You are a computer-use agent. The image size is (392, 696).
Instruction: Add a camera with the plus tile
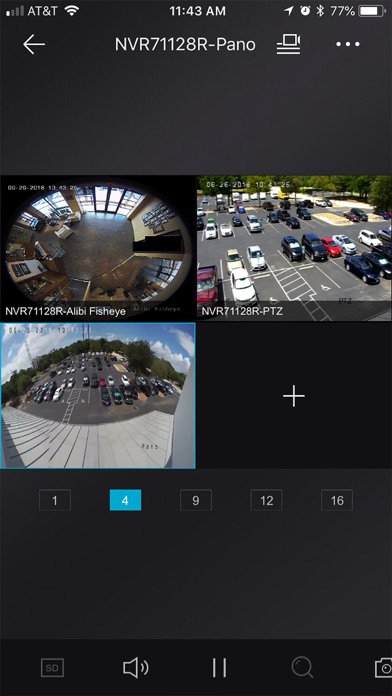click(294, 395)
